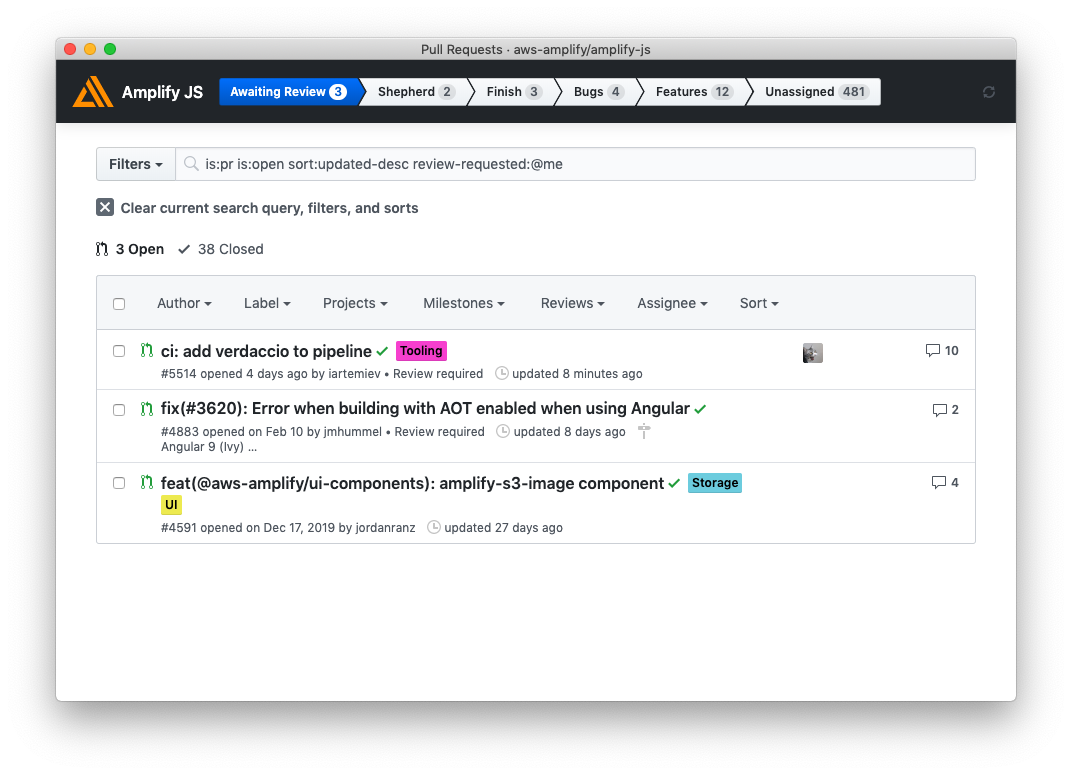Open the Filters dropdown

pos(135,164)
